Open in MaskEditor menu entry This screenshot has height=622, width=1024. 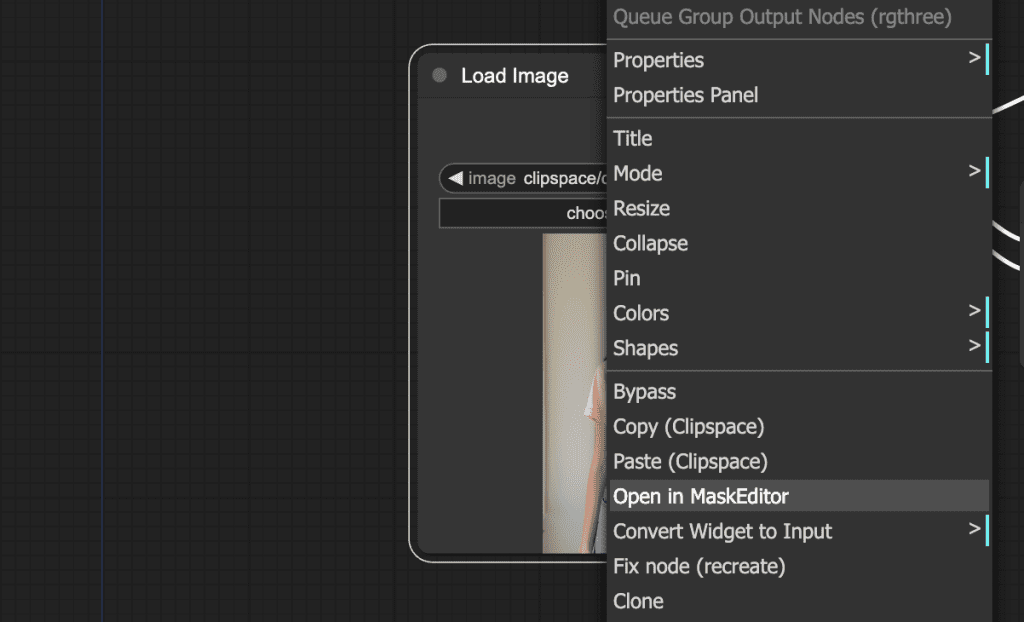coord(799,496)
